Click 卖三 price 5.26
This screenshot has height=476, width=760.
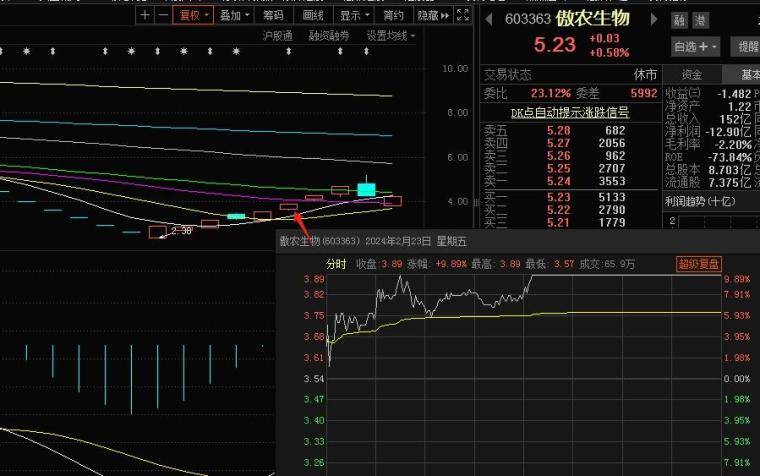click(x=558, y=156)
